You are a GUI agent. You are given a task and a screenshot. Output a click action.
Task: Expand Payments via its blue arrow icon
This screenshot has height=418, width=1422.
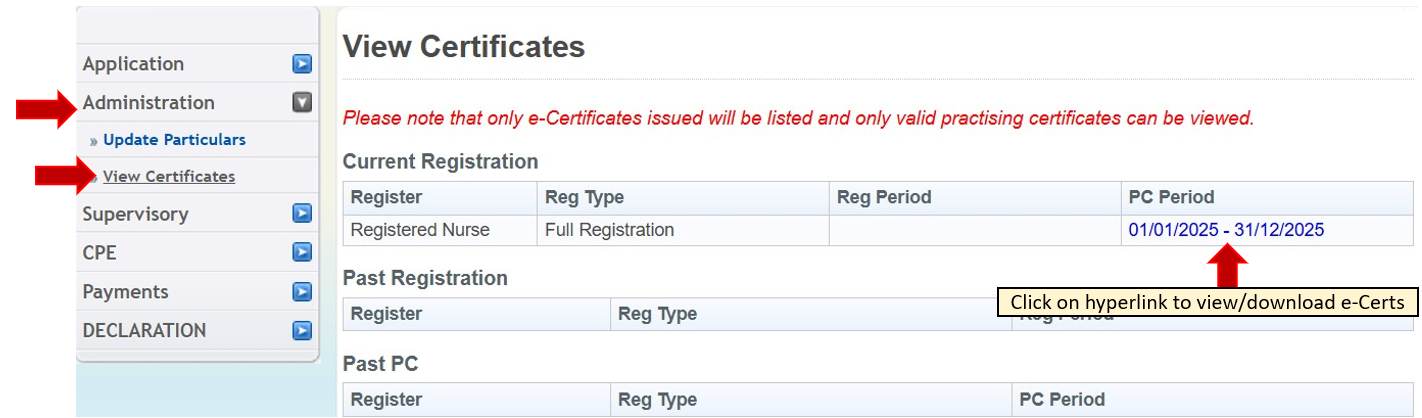[302, 292]
